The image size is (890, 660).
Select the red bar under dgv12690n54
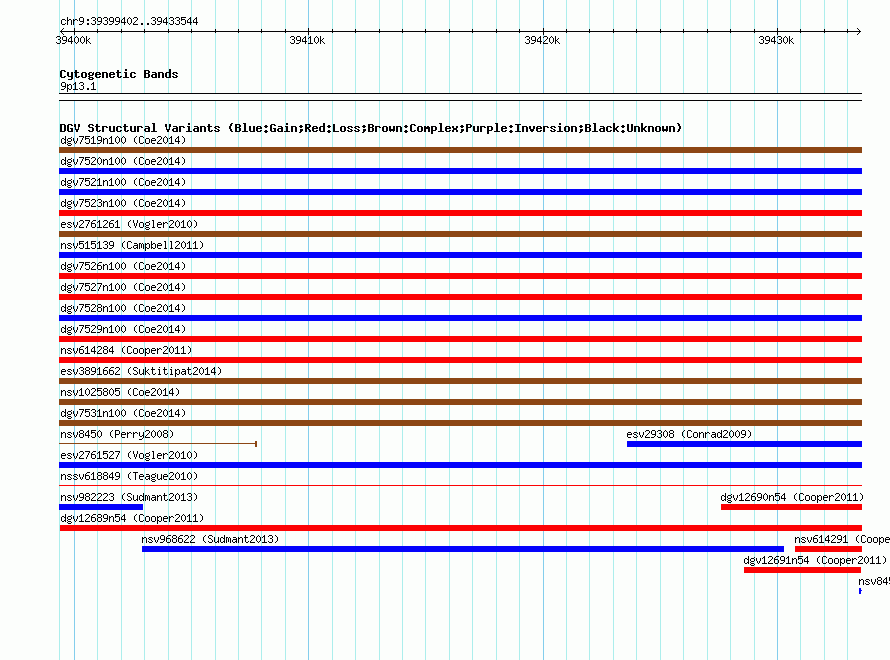point(791,507)
